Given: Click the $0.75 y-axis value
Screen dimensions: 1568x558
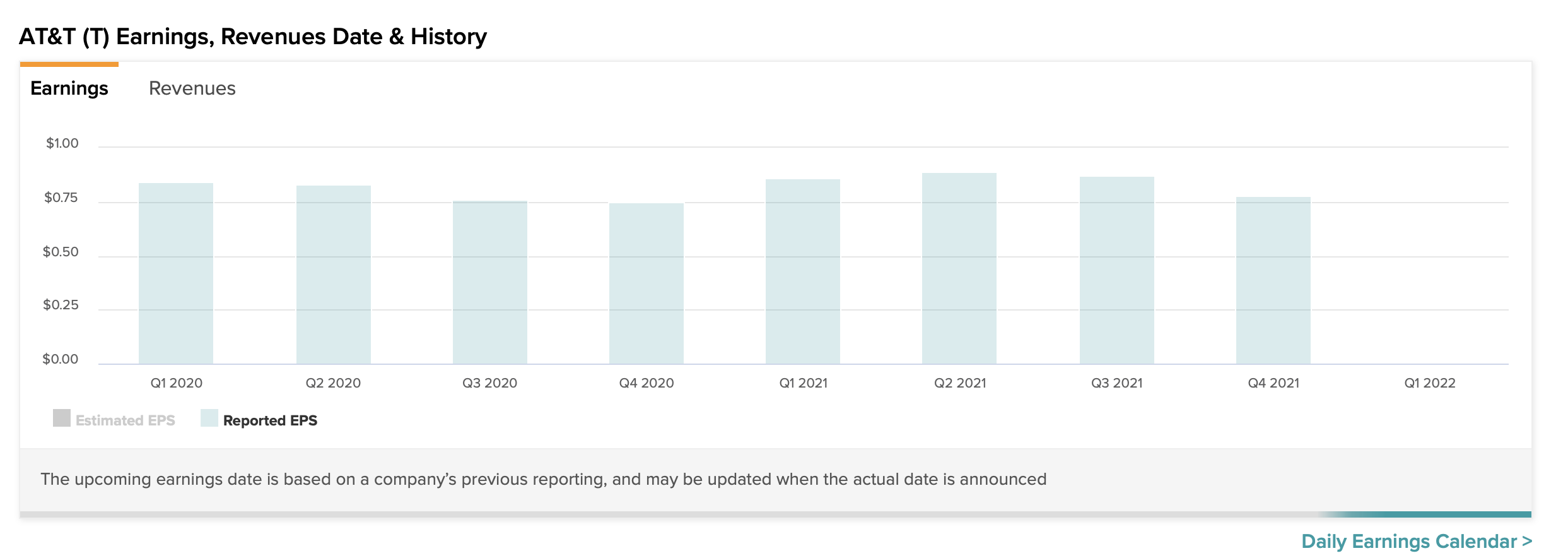Looking at the screenshot, I should click(61, 198).
